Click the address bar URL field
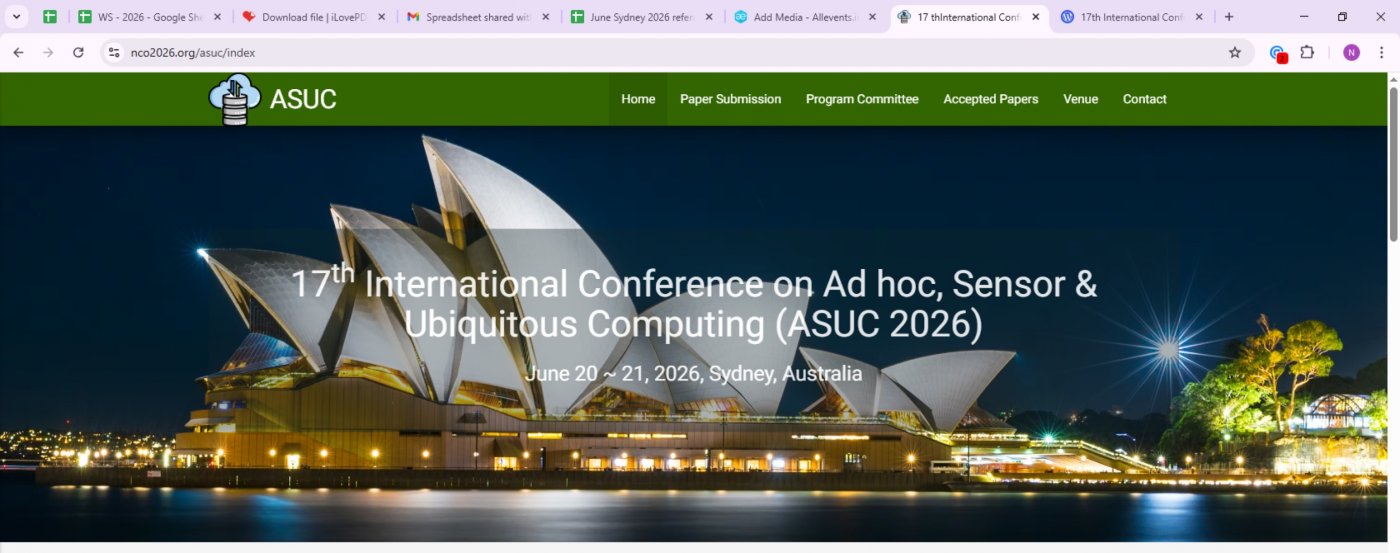1400x553 pixels. point(600,53)
